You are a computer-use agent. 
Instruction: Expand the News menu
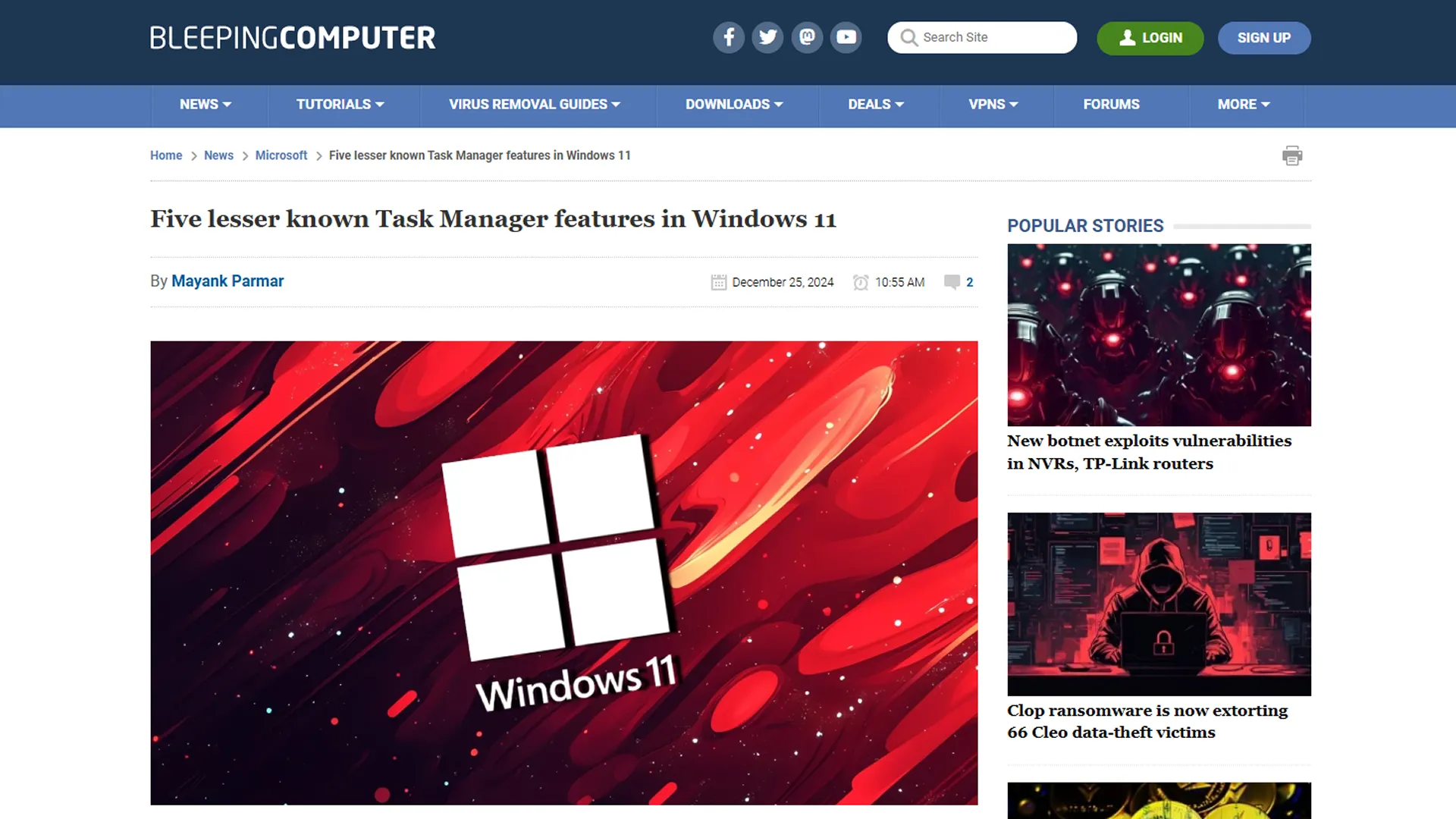click(x=206, y=105)
